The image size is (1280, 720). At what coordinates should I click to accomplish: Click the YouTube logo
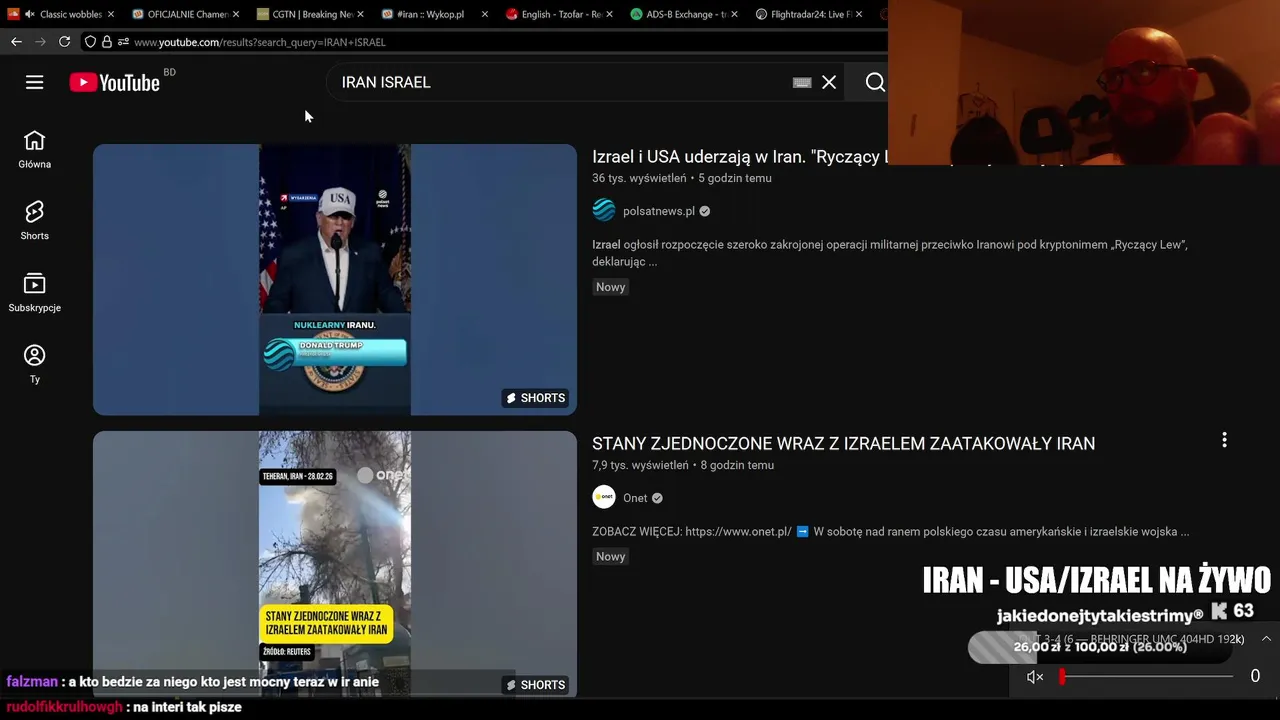(x=115, y=83)
